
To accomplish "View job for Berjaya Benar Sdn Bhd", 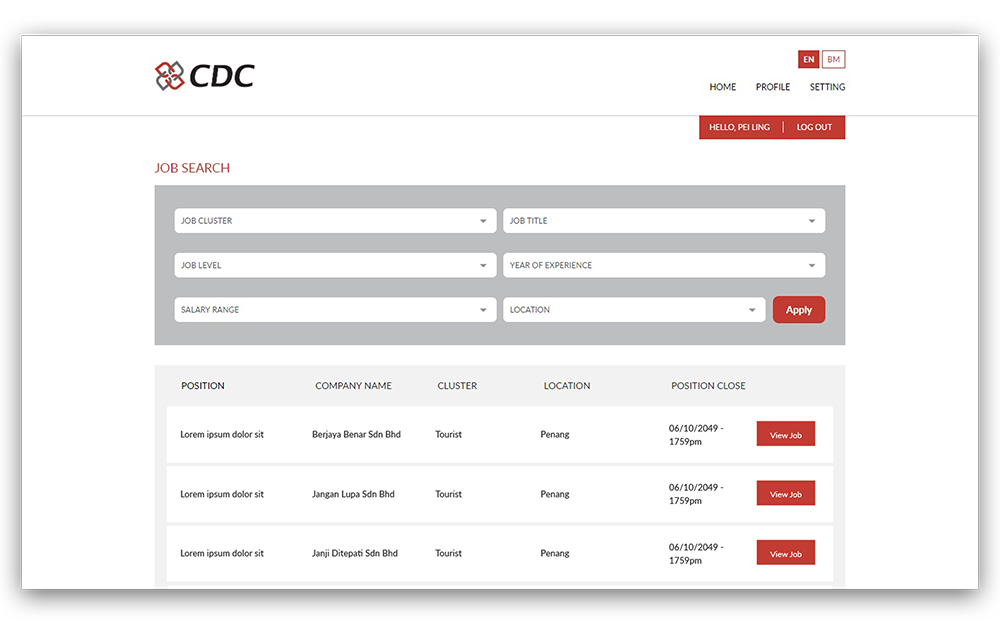I will [x=785, y=435].
